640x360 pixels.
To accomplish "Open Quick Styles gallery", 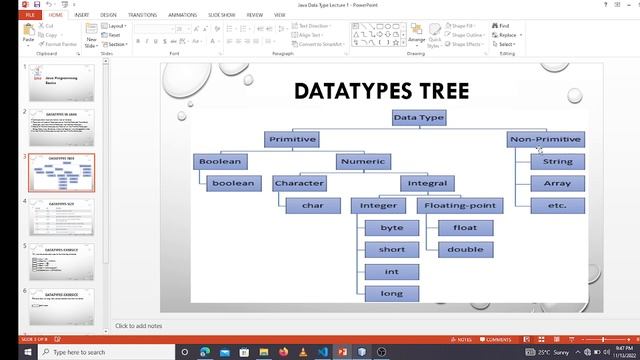I will coord(434,36).
